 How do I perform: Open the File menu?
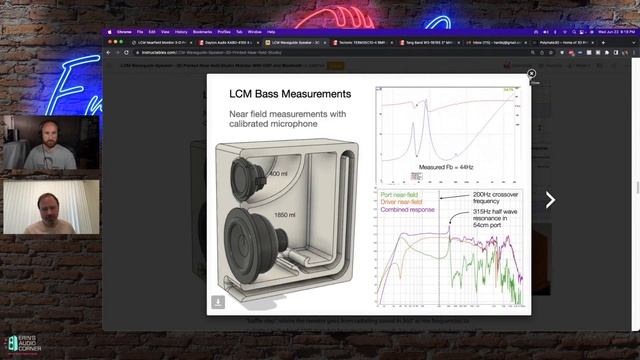click(140, 32)
